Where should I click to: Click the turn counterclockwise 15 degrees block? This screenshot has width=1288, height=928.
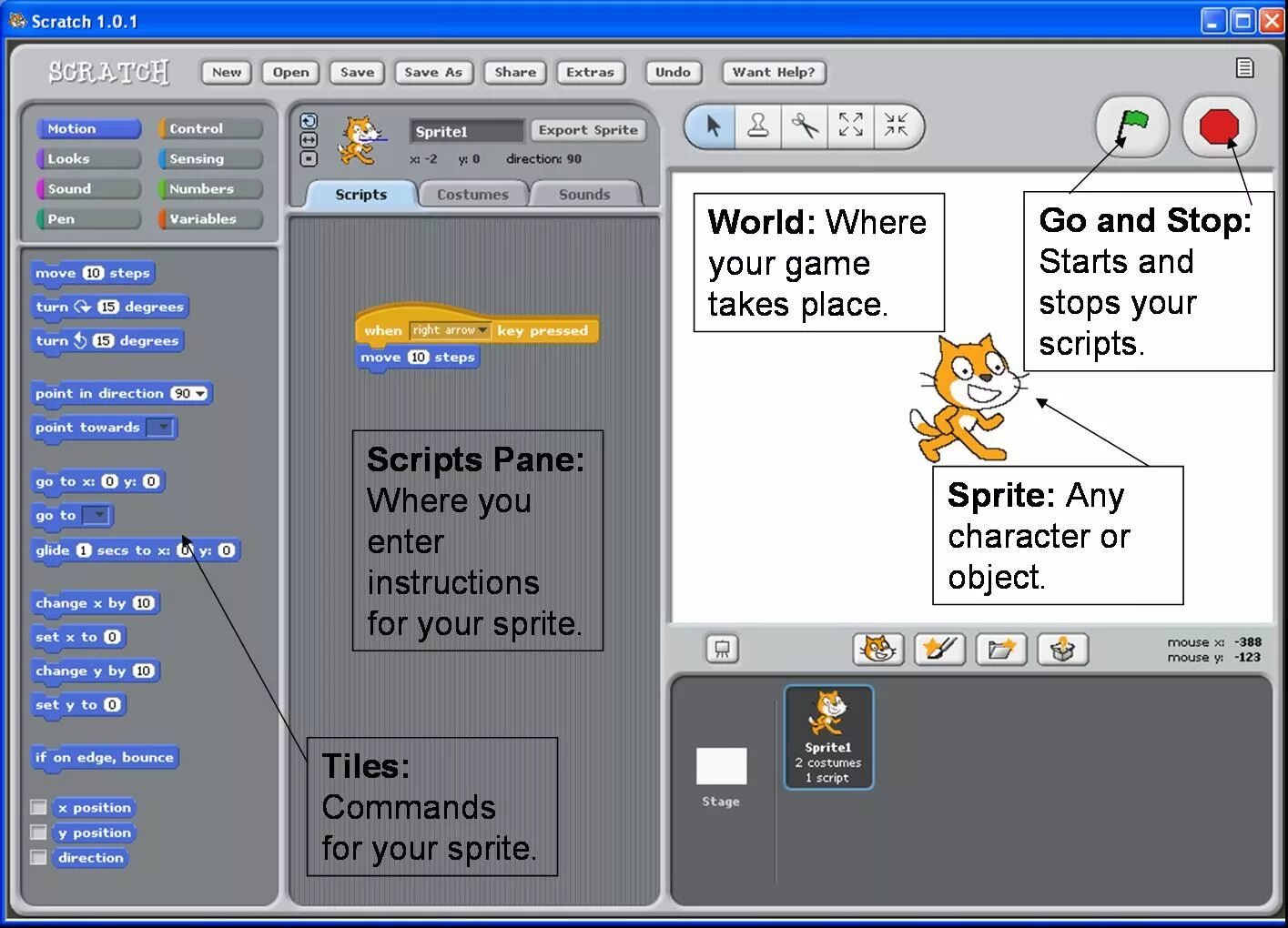pyautogui.click(x=107, y=341)
